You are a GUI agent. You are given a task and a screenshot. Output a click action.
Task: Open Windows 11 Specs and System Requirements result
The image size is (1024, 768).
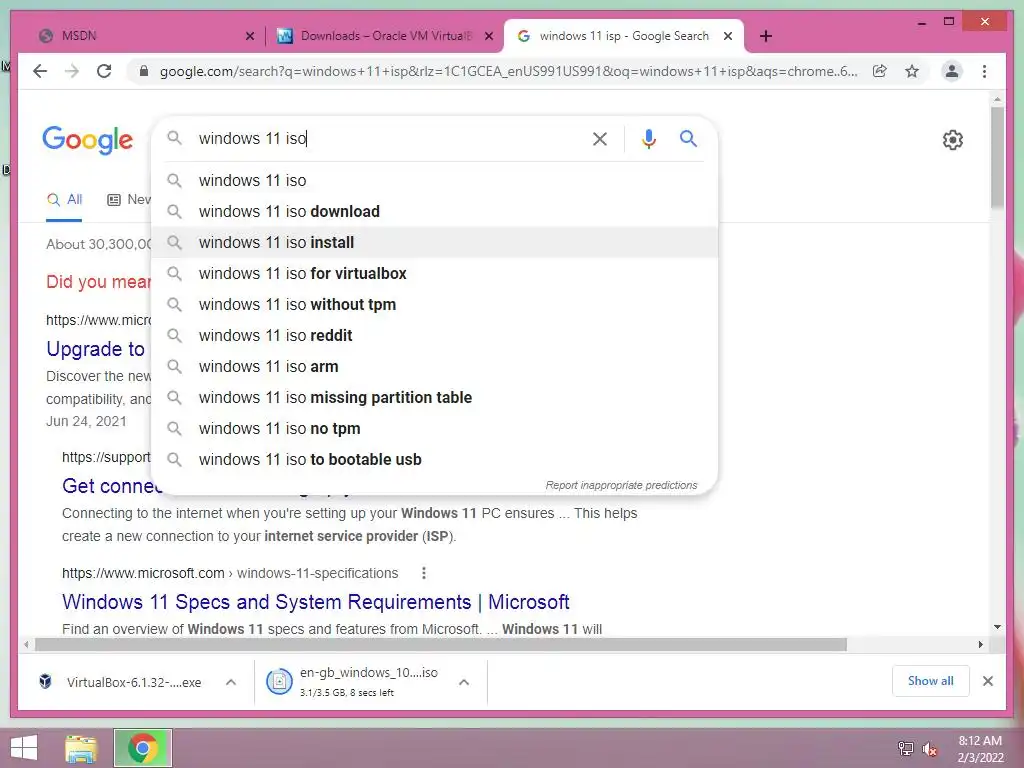315,602
